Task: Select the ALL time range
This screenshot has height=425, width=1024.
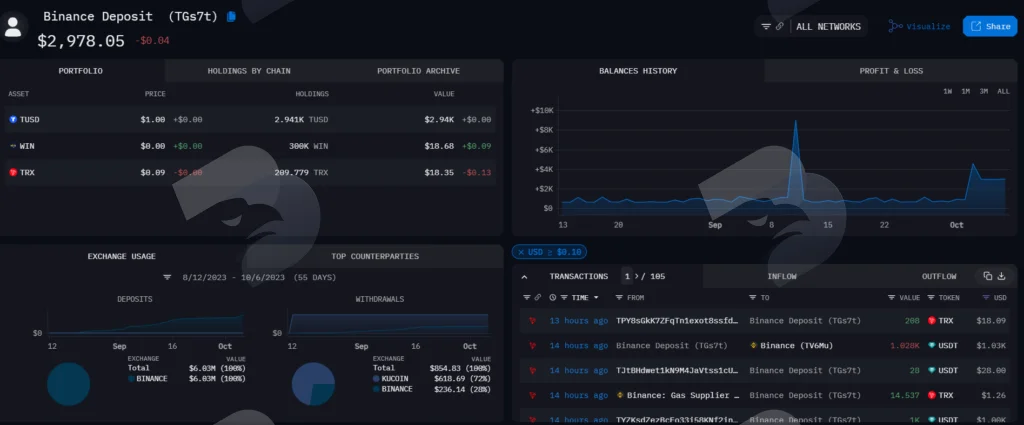Action: point(1004,91)
